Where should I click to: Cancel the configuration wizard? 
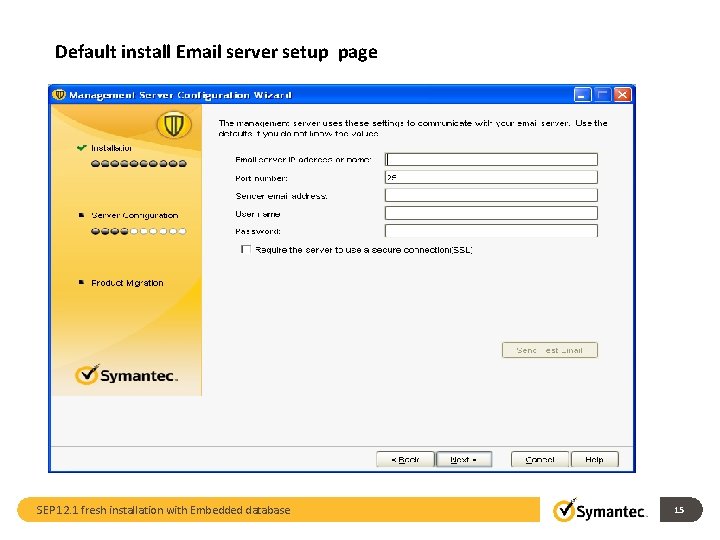[x=540, y=459]
